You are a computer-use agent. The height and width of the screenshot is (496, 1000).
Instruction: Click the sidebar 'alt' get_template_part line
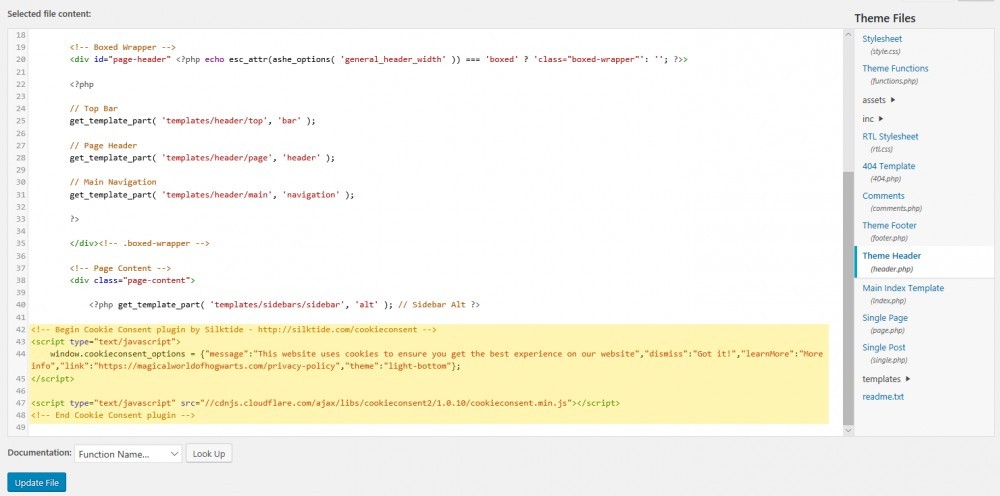click(x=284, y=305)
